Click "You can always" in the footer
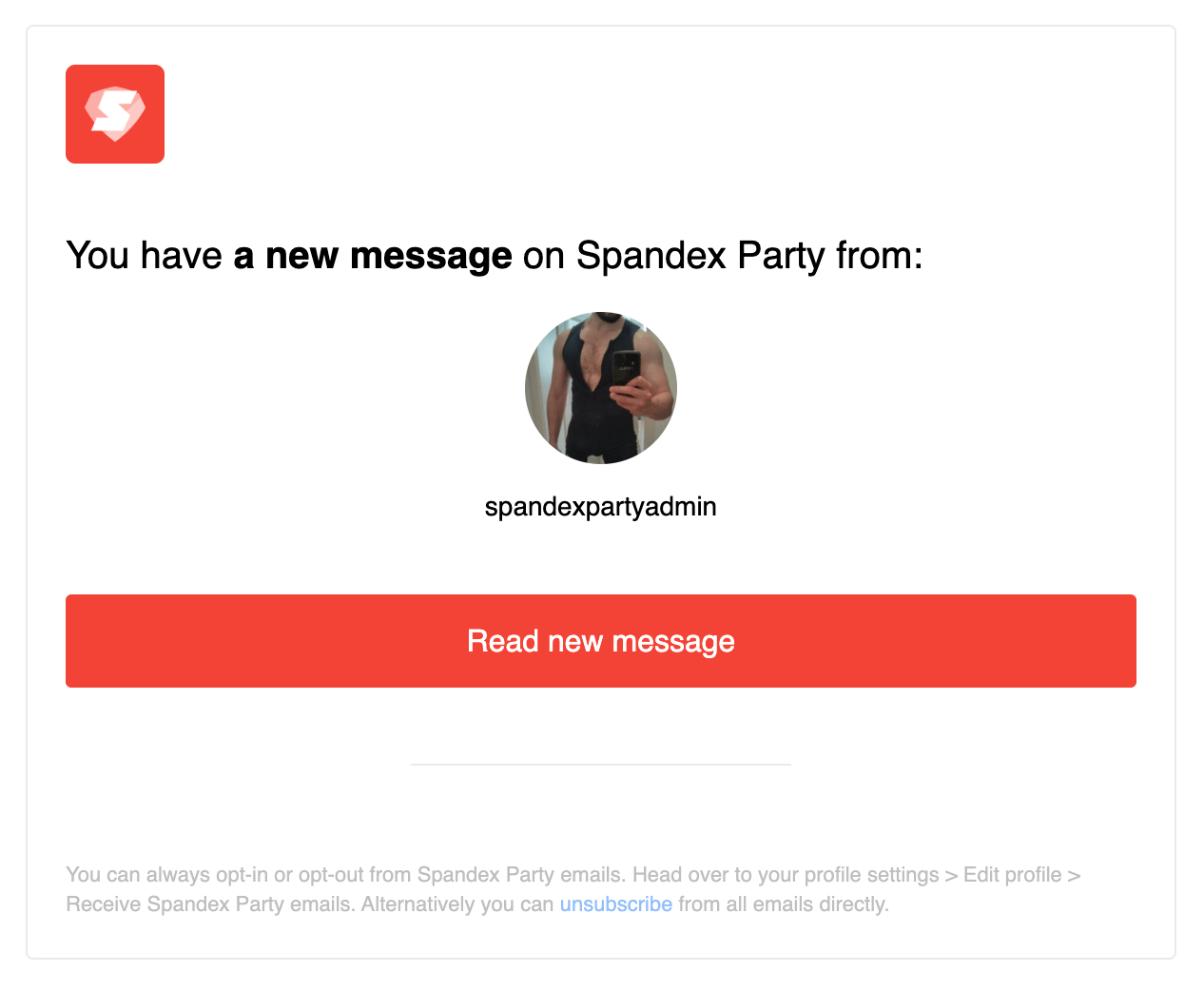 [137, 875]
